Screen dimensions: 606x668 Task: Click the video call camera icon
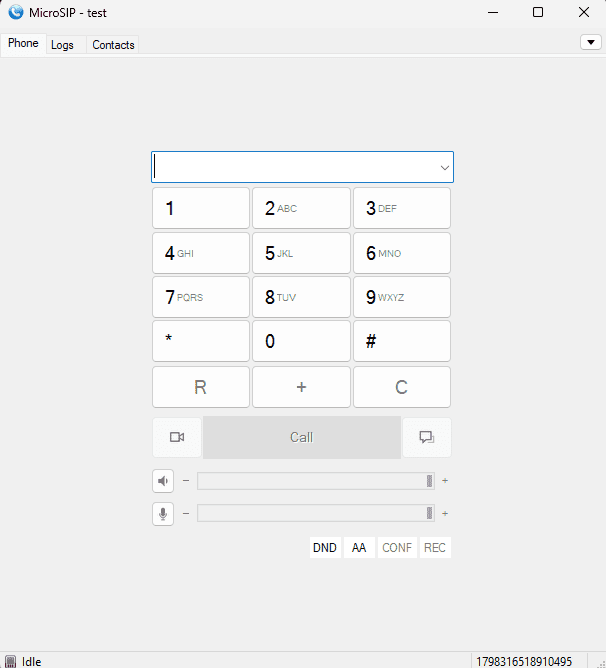pyautogui.click(x=177, y=437)
